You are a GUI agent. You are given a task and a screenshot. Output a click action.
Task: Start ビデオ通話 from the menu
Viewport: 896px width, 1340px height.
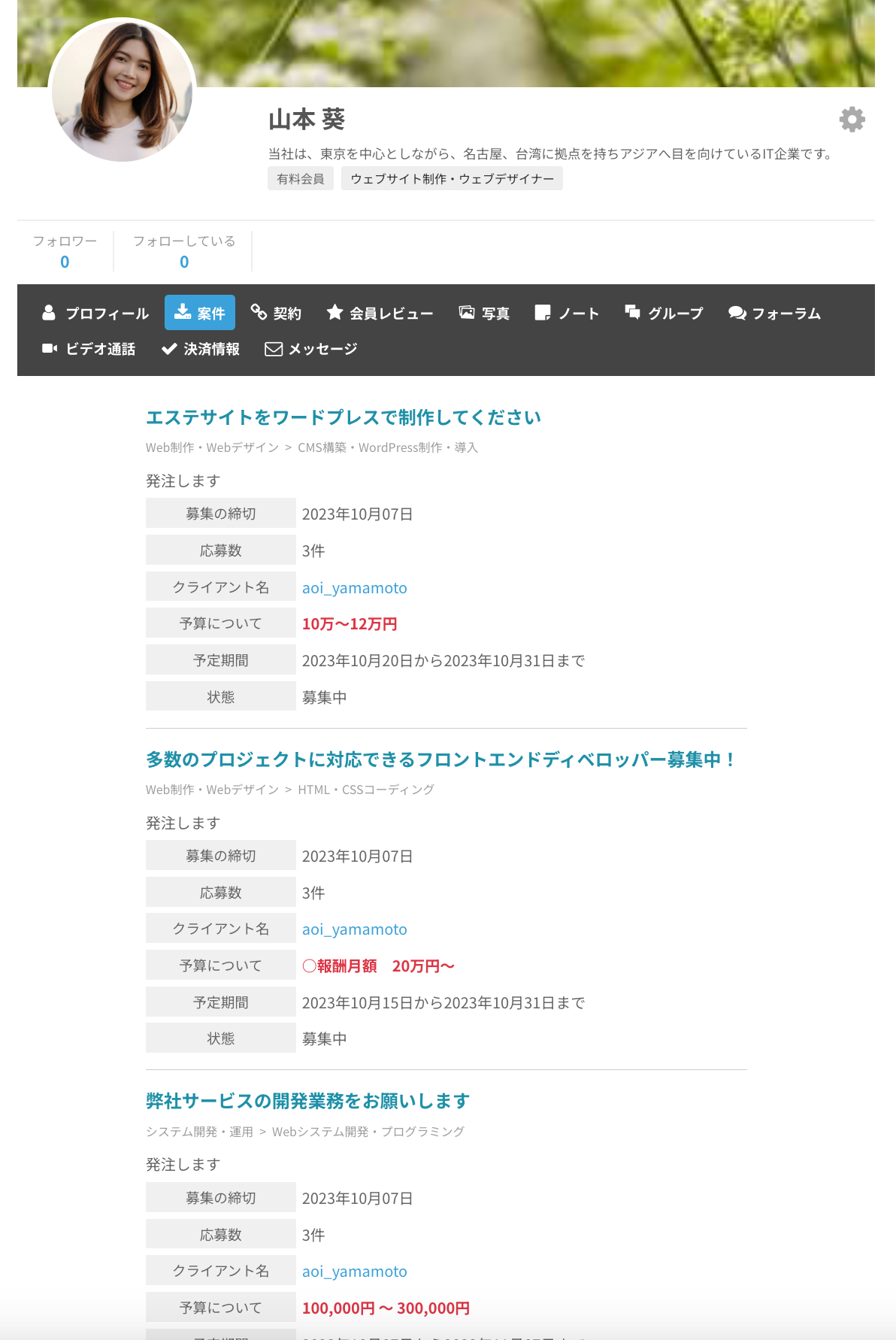pos(89,349)
